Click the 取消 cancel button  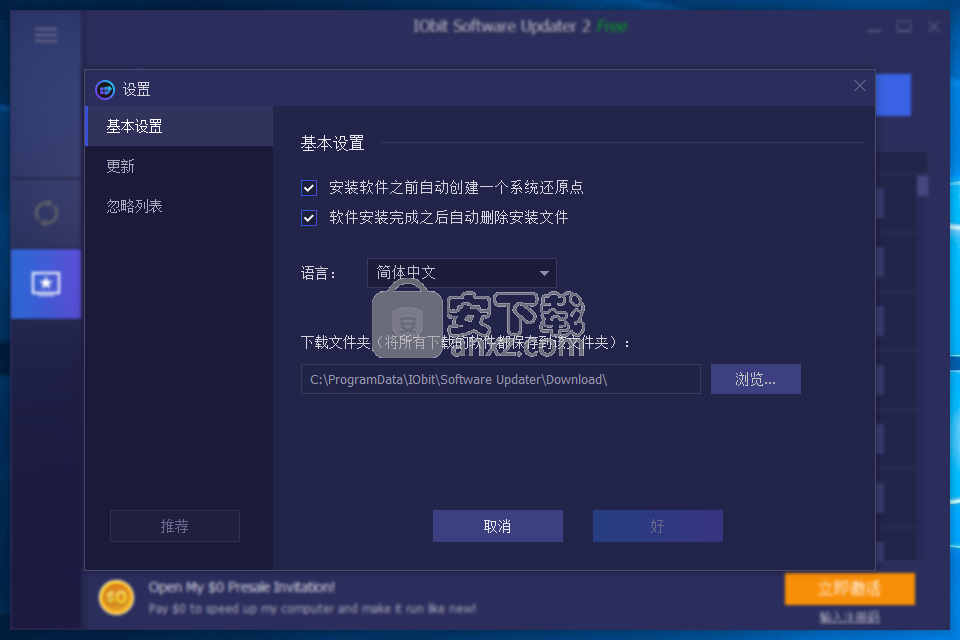coord(498,526)
